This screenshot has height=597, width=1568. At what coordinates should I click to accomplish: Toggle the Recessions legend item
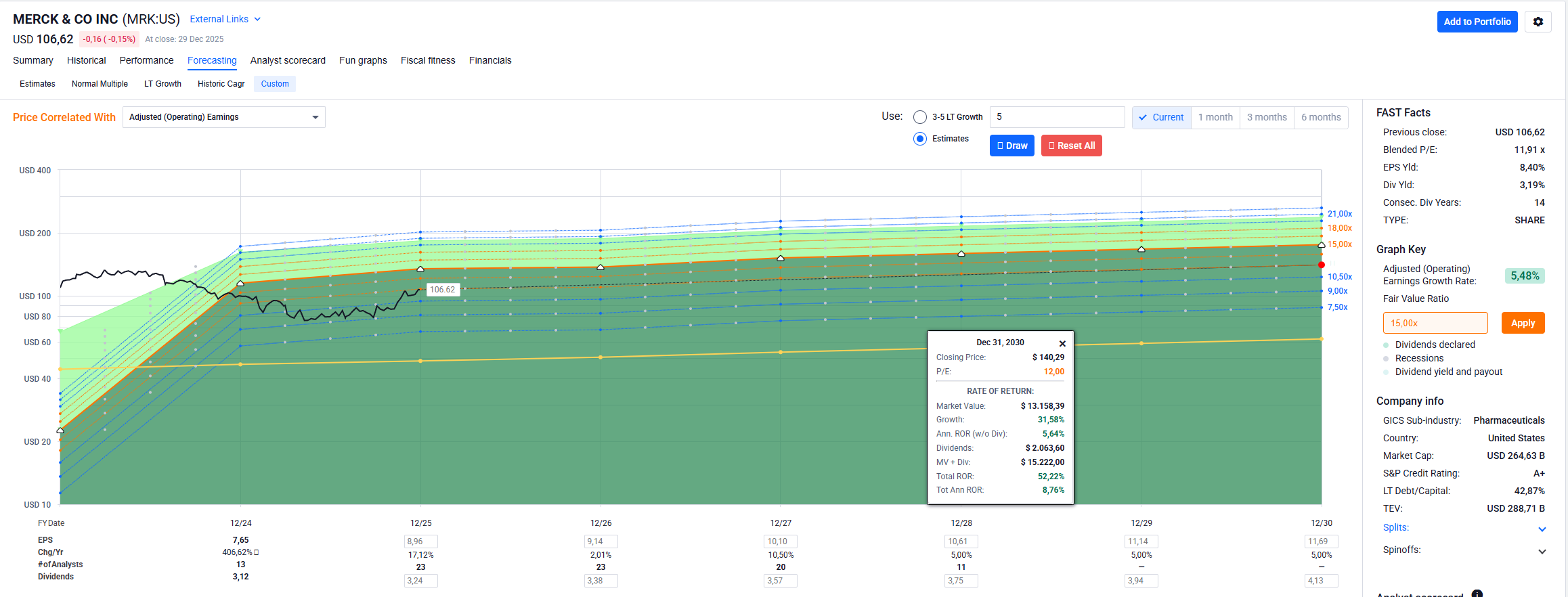1418,358
